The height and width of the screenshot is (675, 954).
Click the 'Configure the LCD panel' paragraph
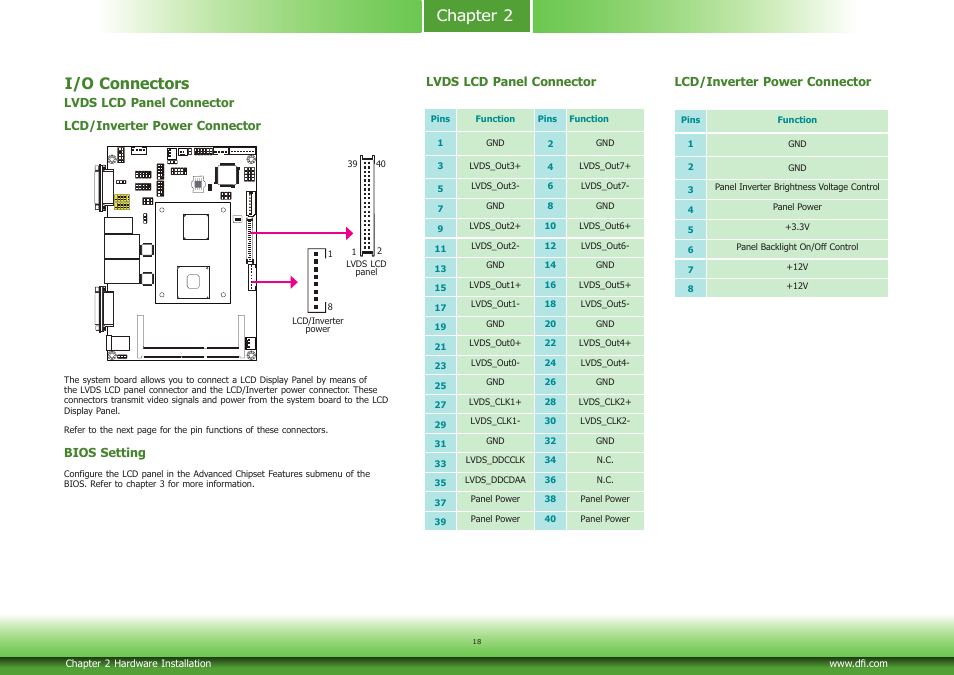[217, 479]
